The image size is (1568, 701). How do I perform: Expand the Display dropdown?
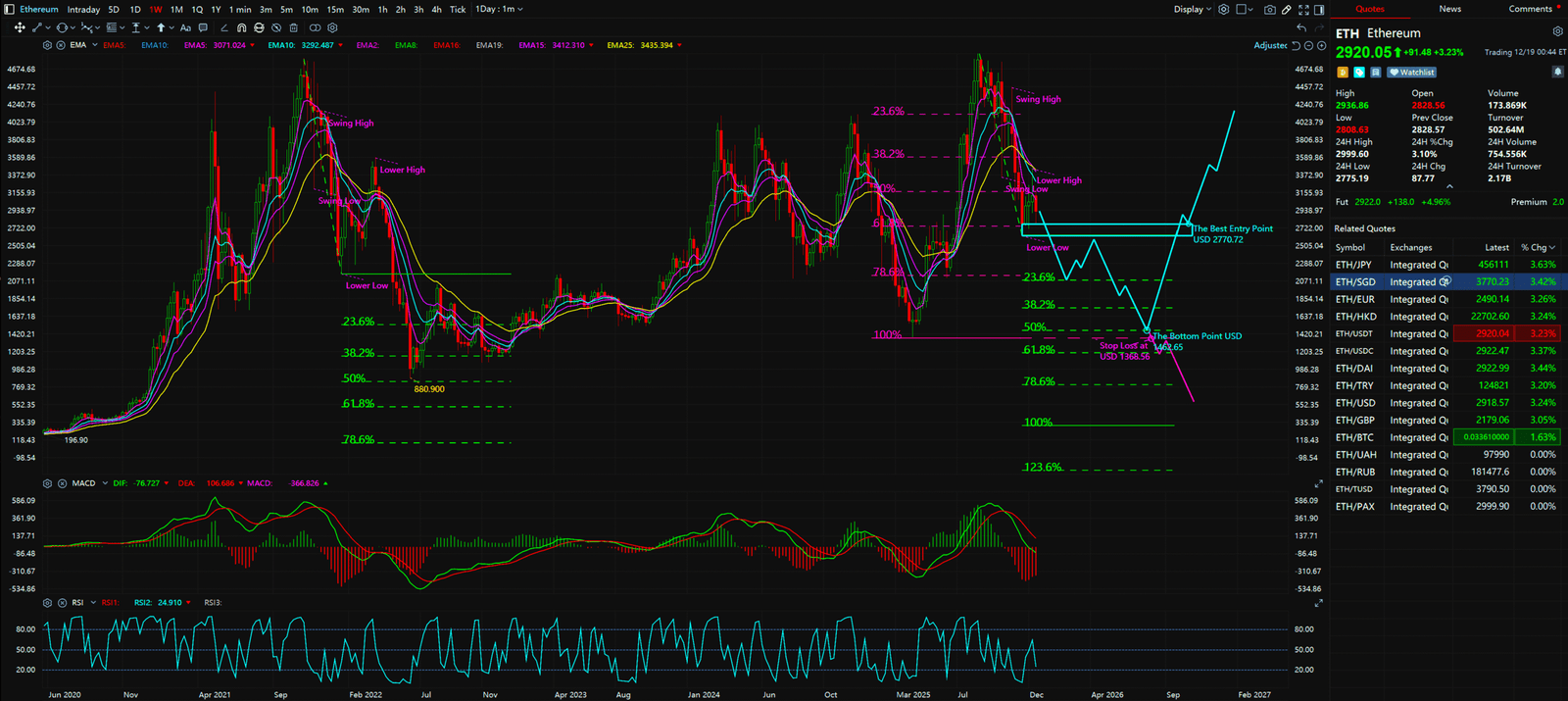(1193, 10)
